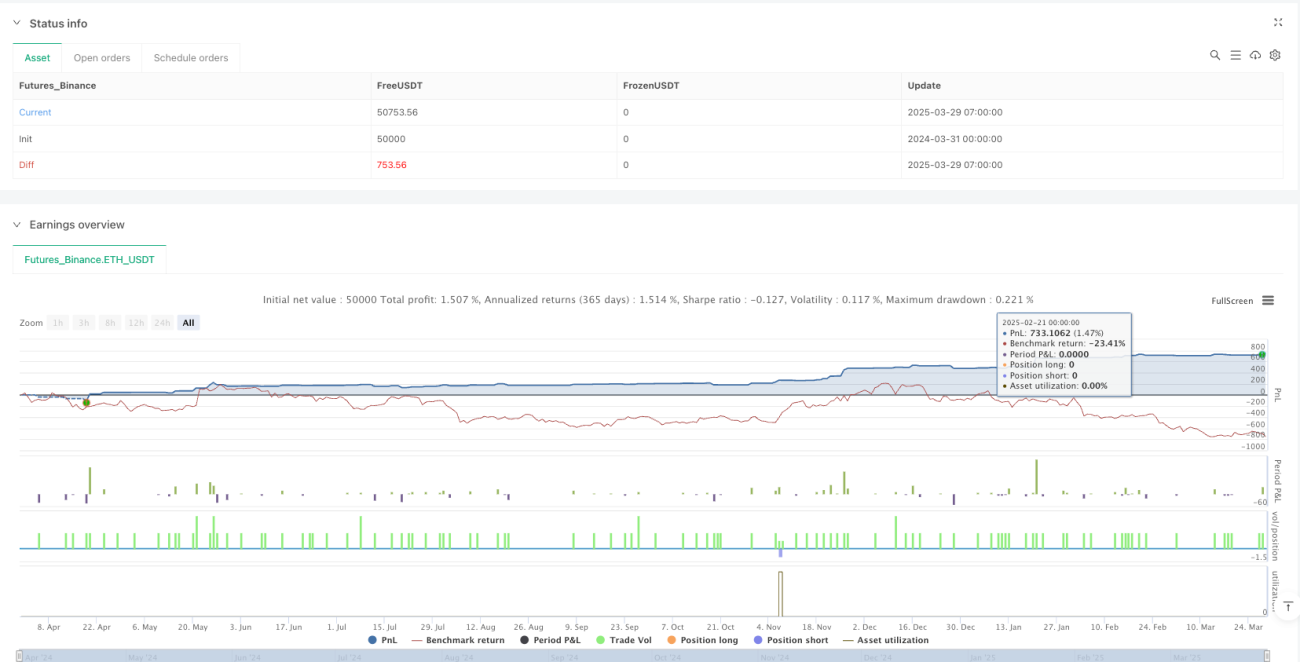This screenshot has width=1300, height=662.
Task: Click the Diff row label
Action: click(26, 164)
